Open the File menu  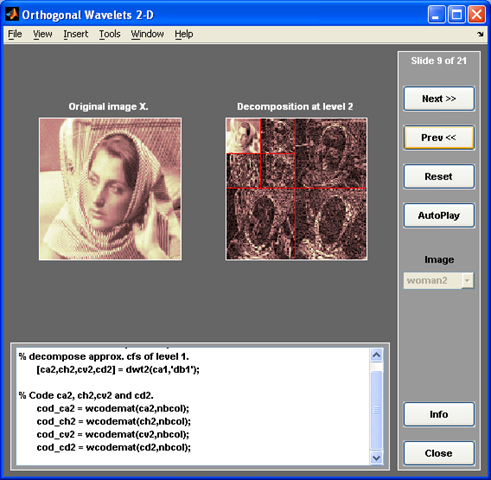tap(15, 34)
